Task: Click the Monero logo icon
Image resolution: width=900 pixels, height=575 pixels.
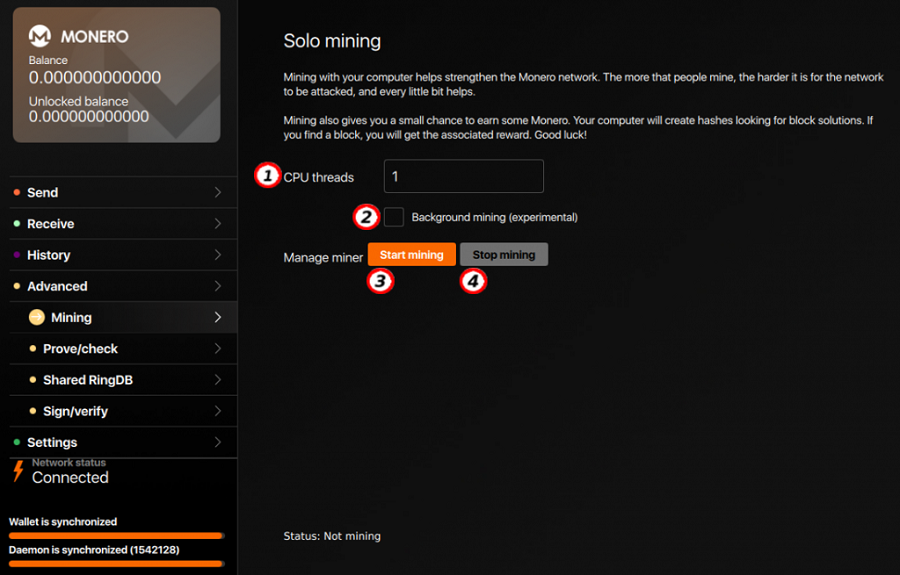Action: 40,36
